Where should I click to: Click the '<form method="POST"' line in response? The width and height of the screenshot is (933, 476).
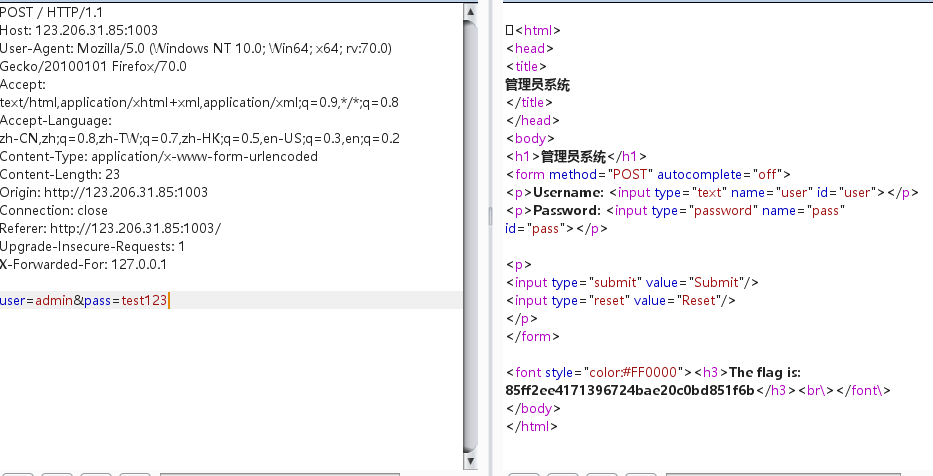(648, 174)
